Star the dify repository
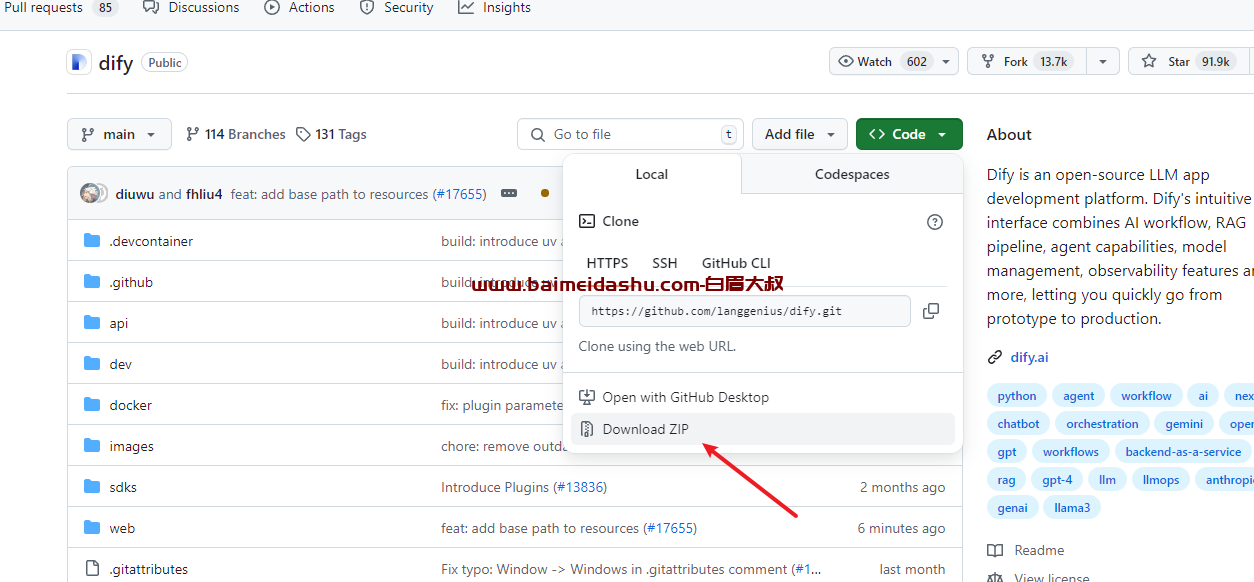The height and width of the screenshot is (582, 1254). pos(1189,62)
